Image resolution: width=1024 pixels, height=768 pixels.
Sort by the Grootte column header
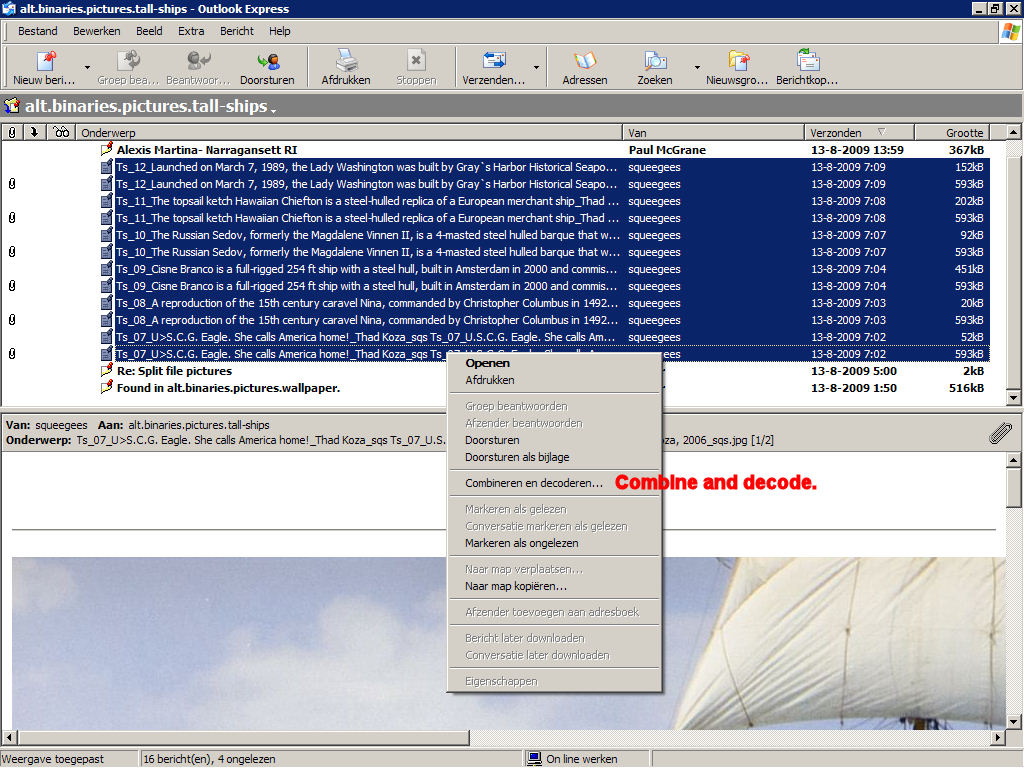pyautogui.click(x=953, y=133)
